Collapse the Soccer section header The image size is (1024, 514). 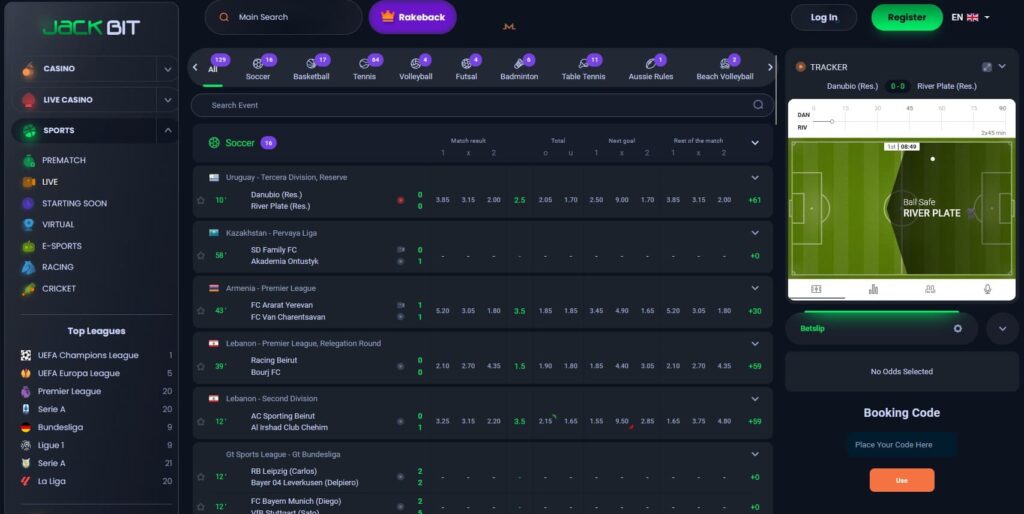point(755,142)
